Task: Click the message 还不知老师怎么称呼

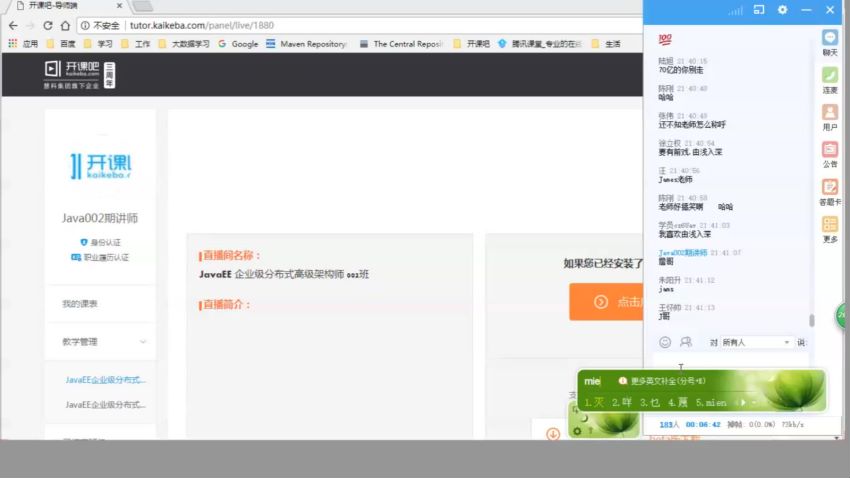Action: (x=692, y=125)
